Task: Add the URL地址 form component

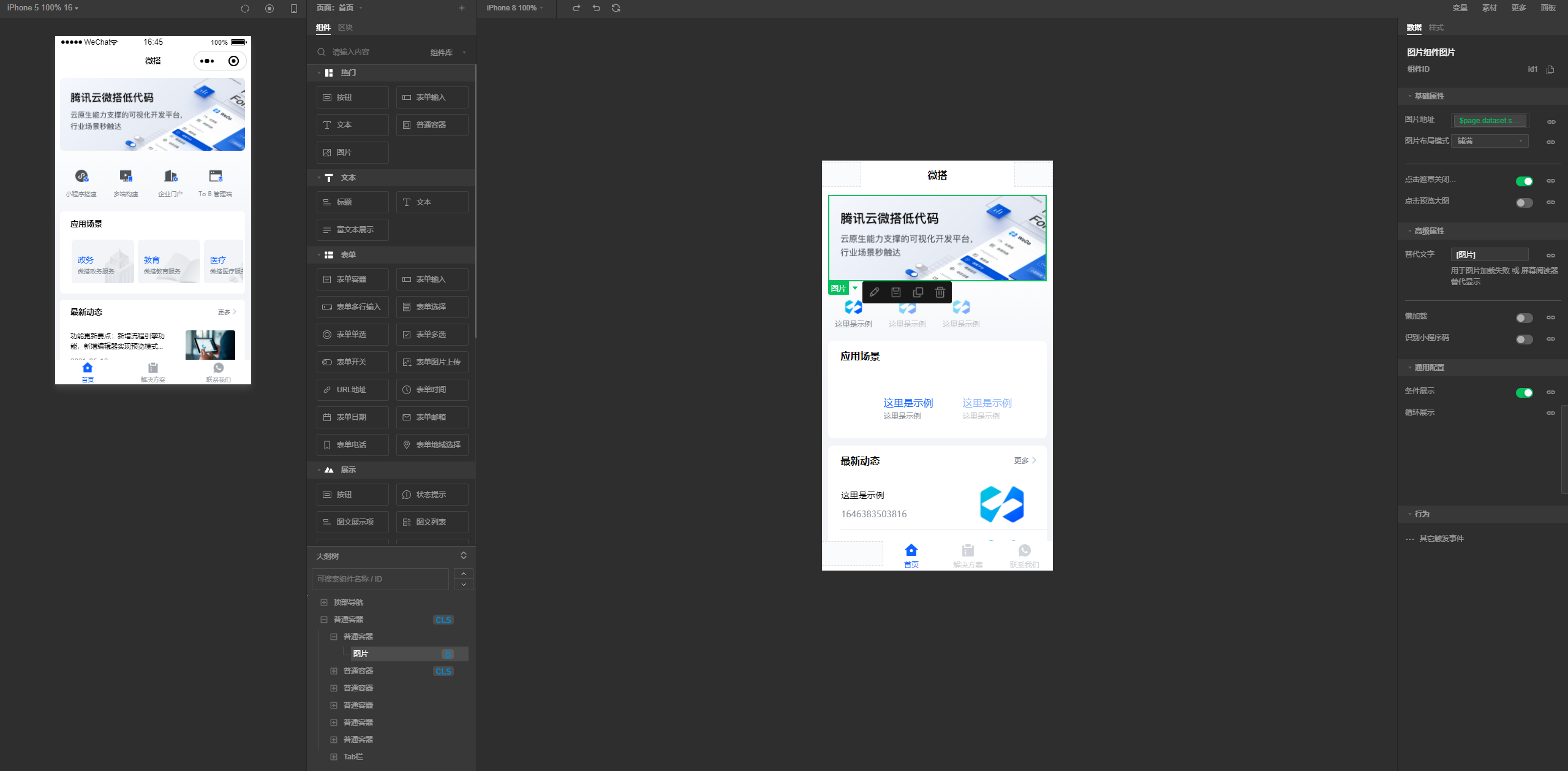Action: click(x=353, y=390)
